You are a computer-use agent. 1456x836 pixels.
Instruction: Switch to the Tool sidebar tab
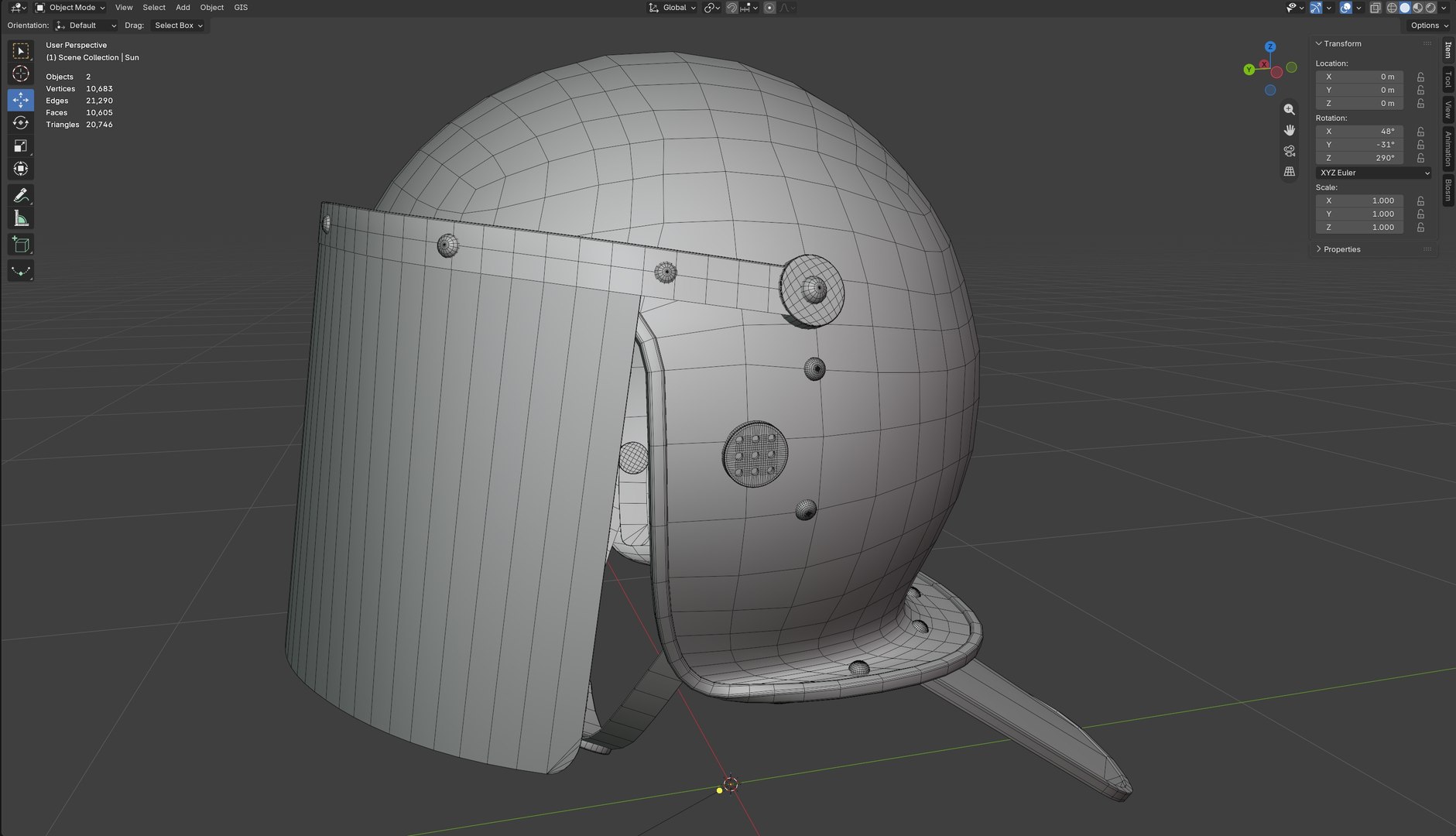(x=1448, y=80)
